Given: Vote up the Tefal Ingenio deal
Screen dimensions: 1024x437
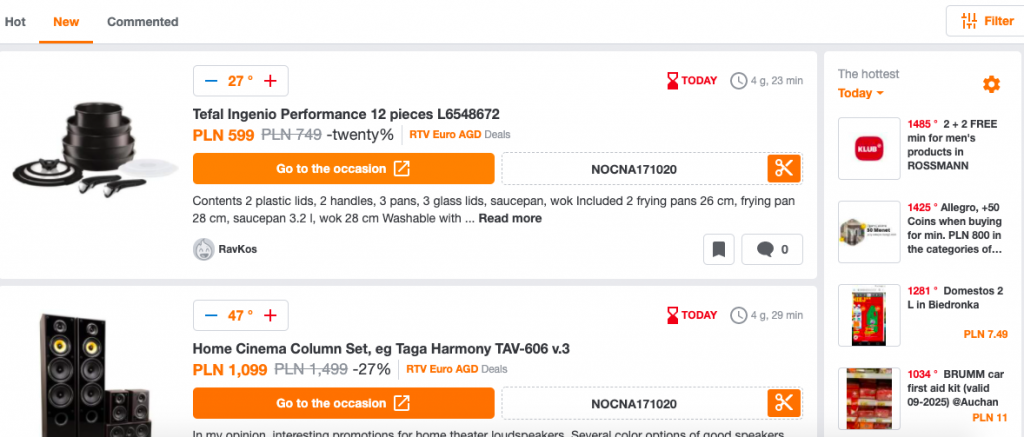Looking at the screenshot, I should (x=270, y=81).
